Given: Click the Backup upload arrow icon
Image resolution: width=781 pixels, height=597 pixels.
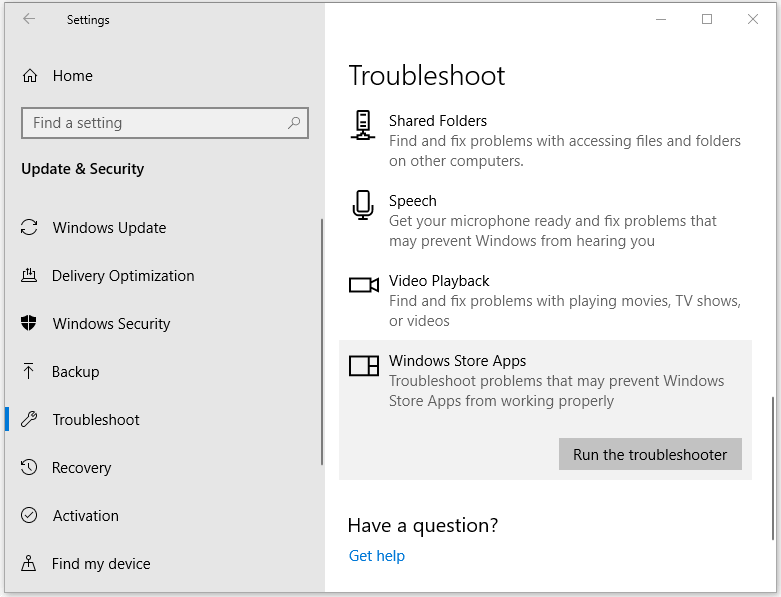Looking at the screenshot, I should click(28, 371).
